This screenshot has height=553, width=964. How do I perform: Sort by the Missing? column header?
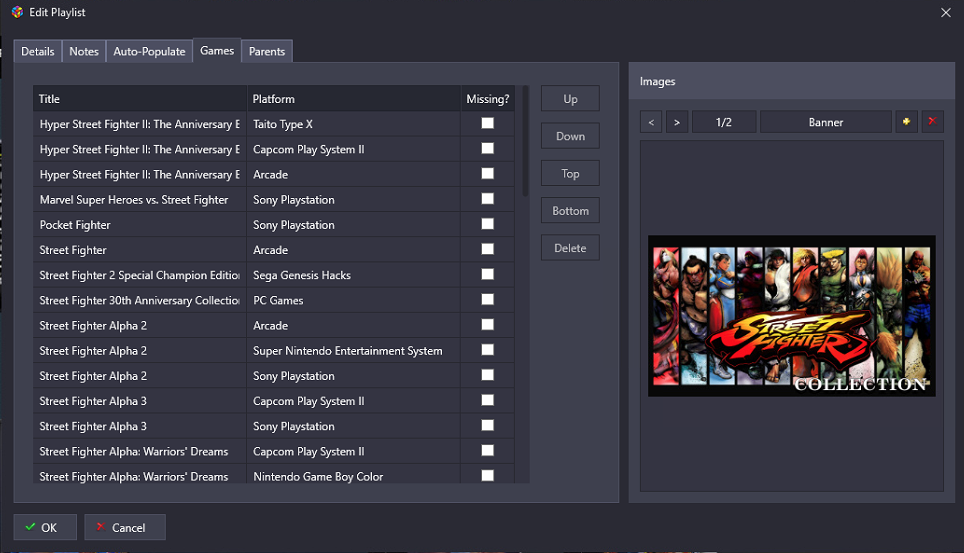(x=488, y=98)
